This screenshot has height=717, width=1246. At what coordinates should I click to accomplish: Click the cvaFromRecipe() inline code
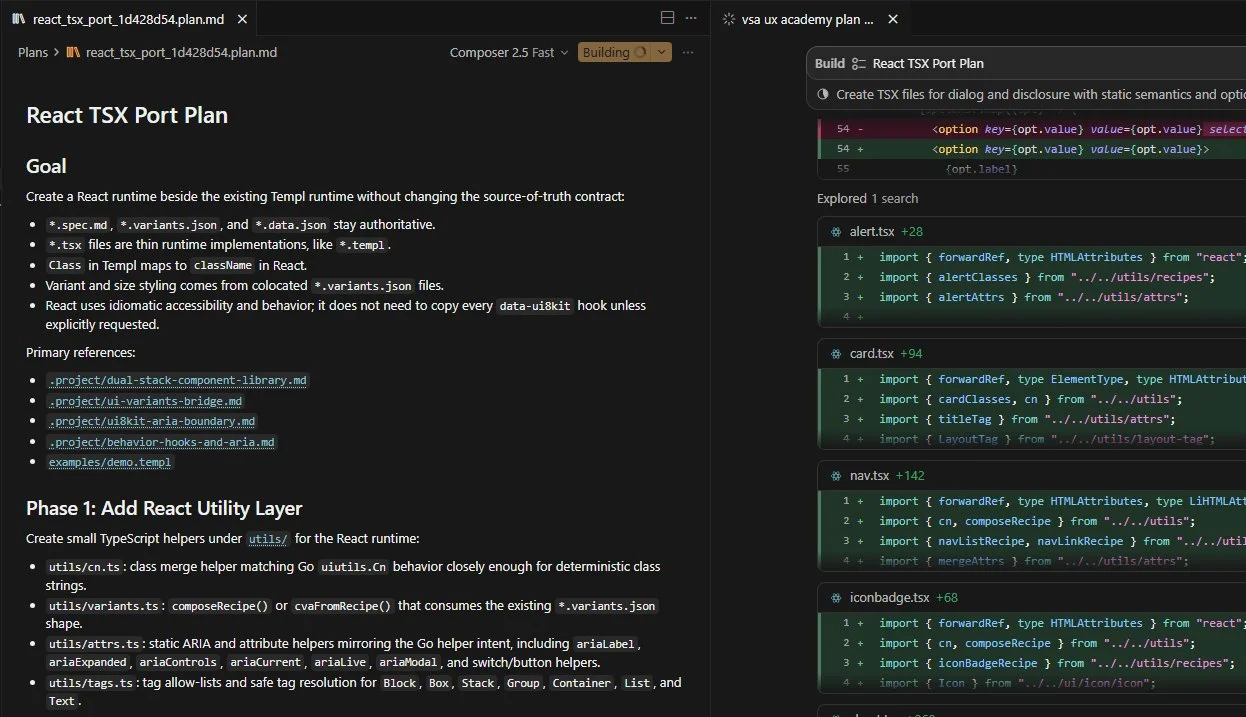(x=344, y=606)
